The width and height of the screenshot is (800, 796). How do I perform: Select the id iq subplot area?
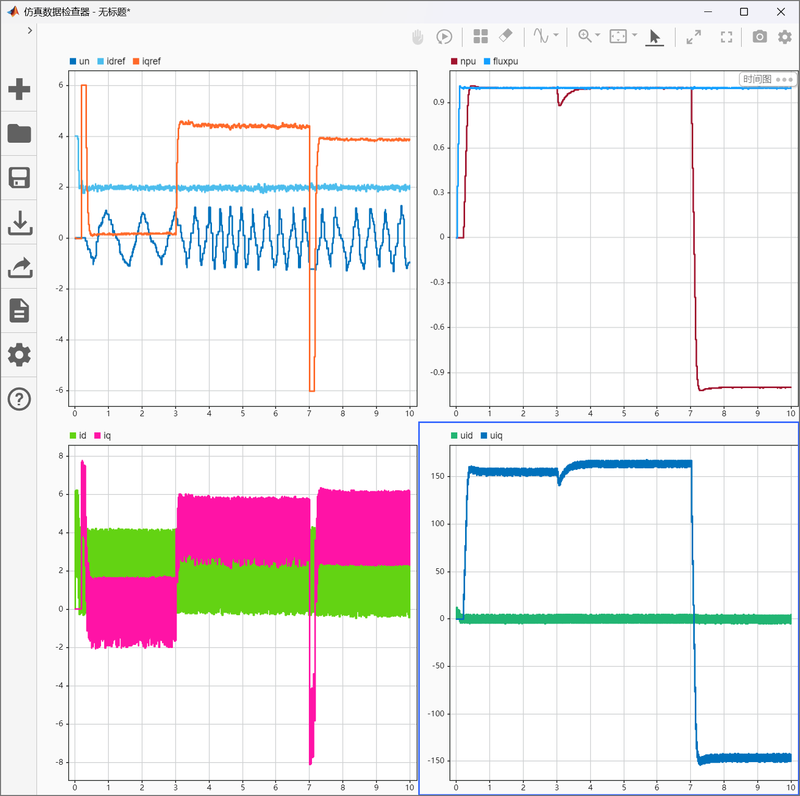click(x=243, y=612)
